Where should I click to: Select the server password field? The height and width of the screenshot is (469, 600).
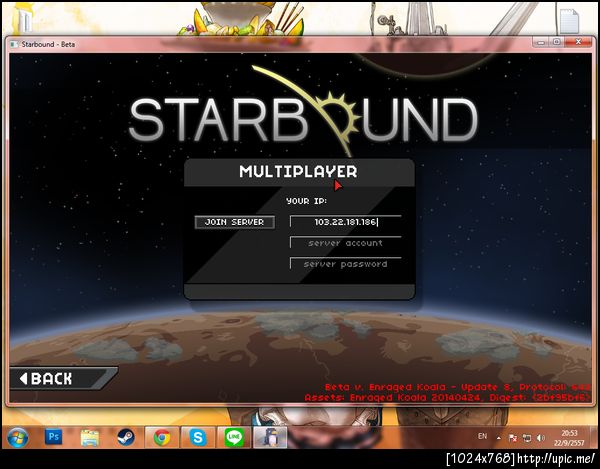pyautogui.click(x=346, y=264)
